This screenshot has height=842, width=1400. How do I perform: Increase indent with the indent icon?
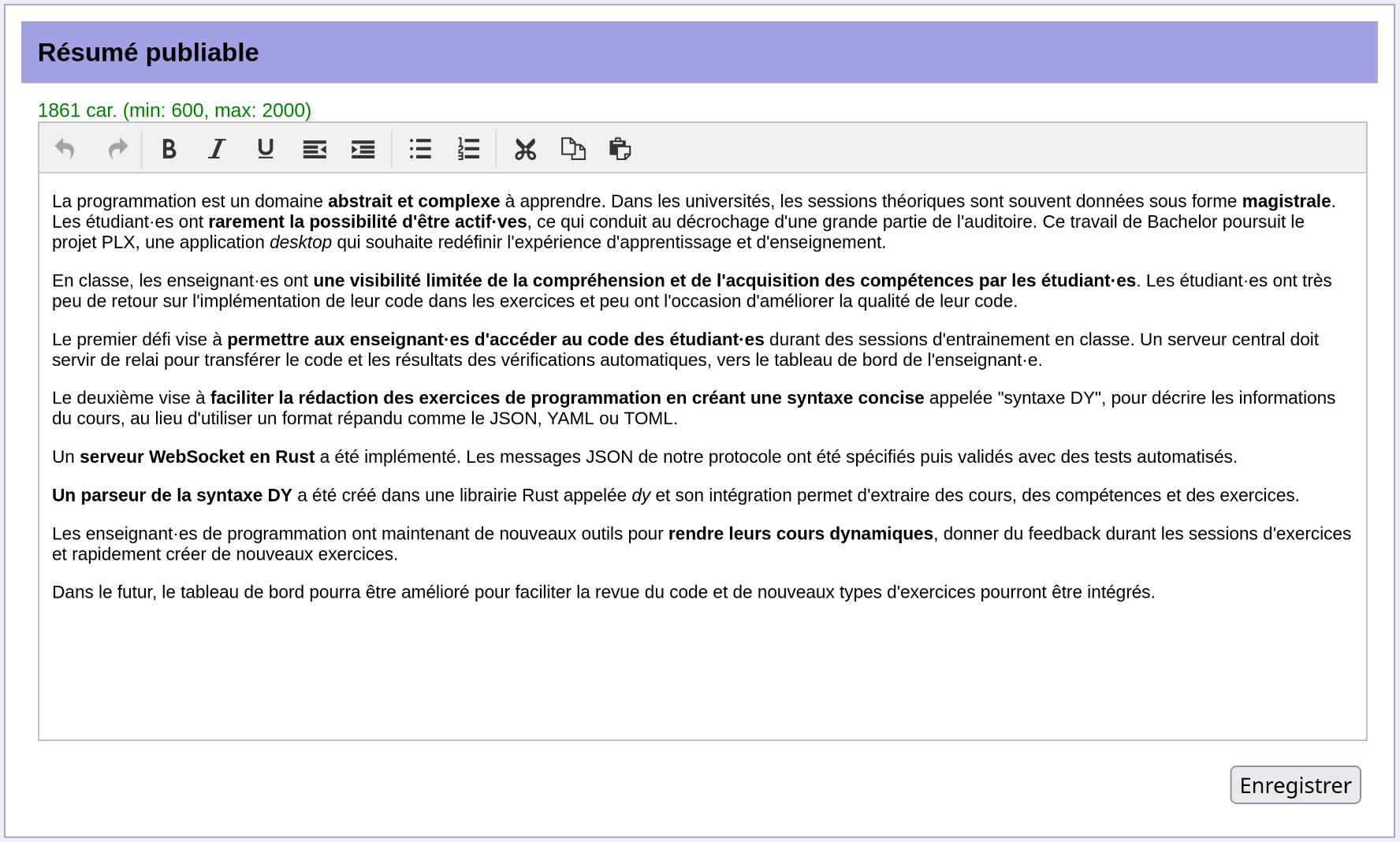click(x=363, y=149)
